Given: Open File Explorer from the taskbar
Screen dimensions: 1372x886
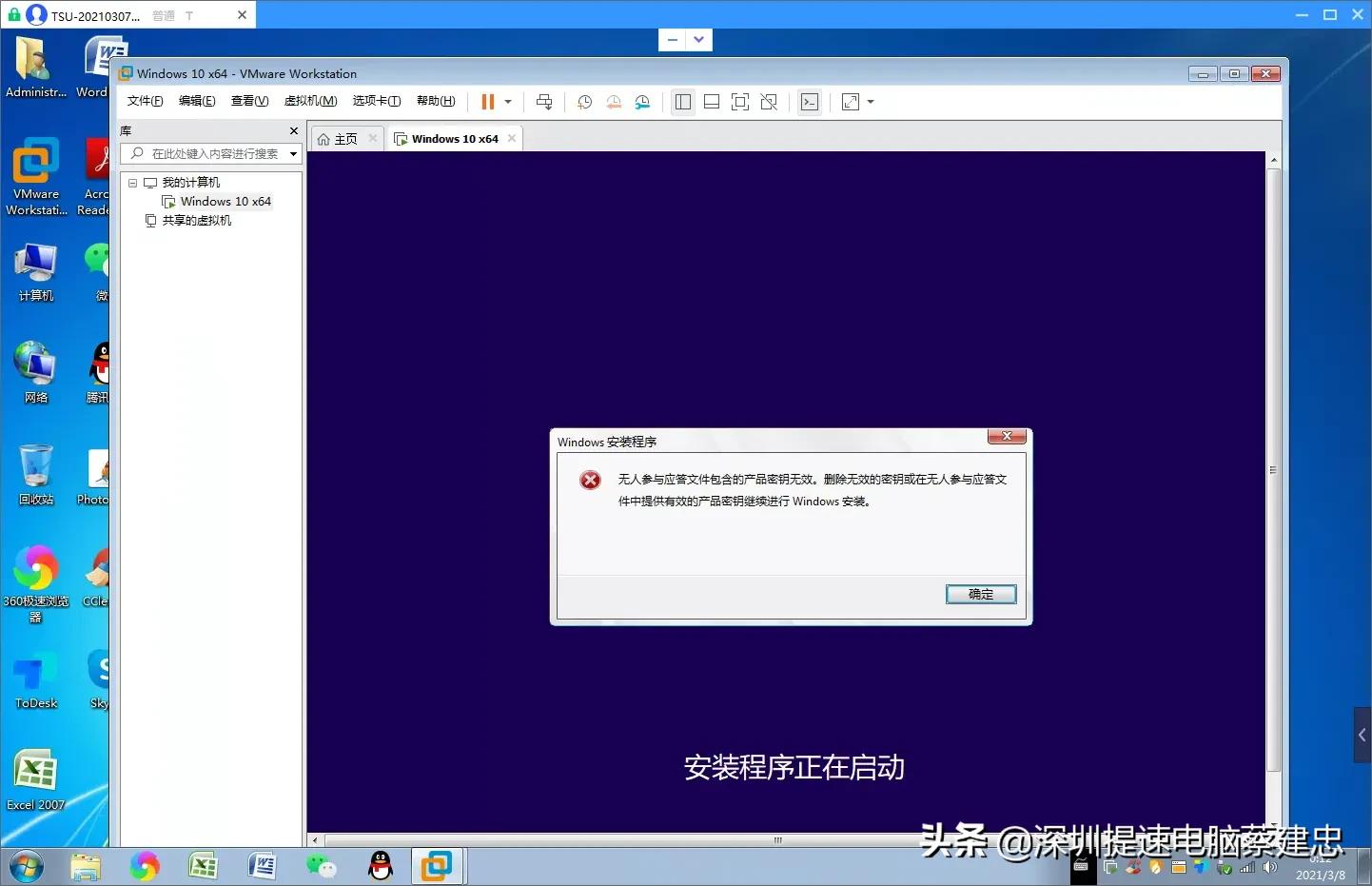Looking at the screenshot, I should (x=85, y=866).
